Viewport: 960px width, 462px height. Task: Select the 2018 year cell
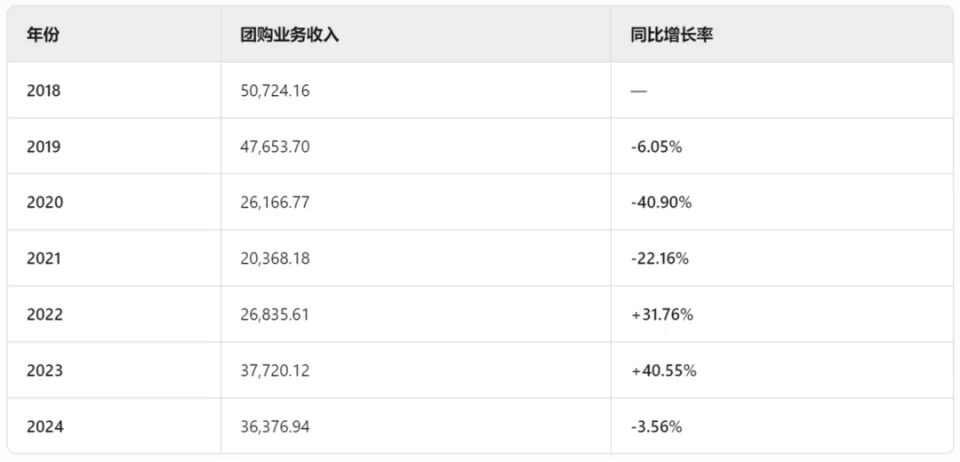tap(44, 91)
